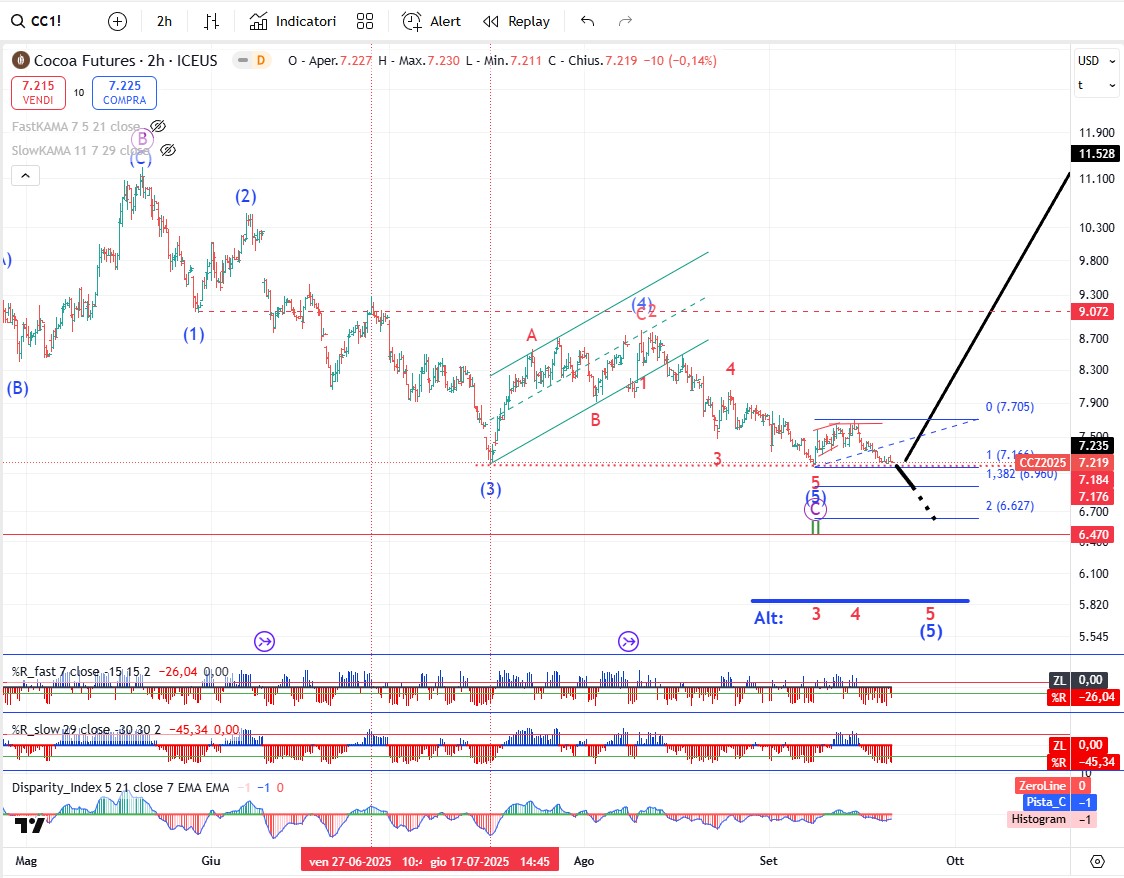The width and height of the screenshot is (1124, 878).
Task: Start bar Replay mode
Action: click(x=516, y=22)
